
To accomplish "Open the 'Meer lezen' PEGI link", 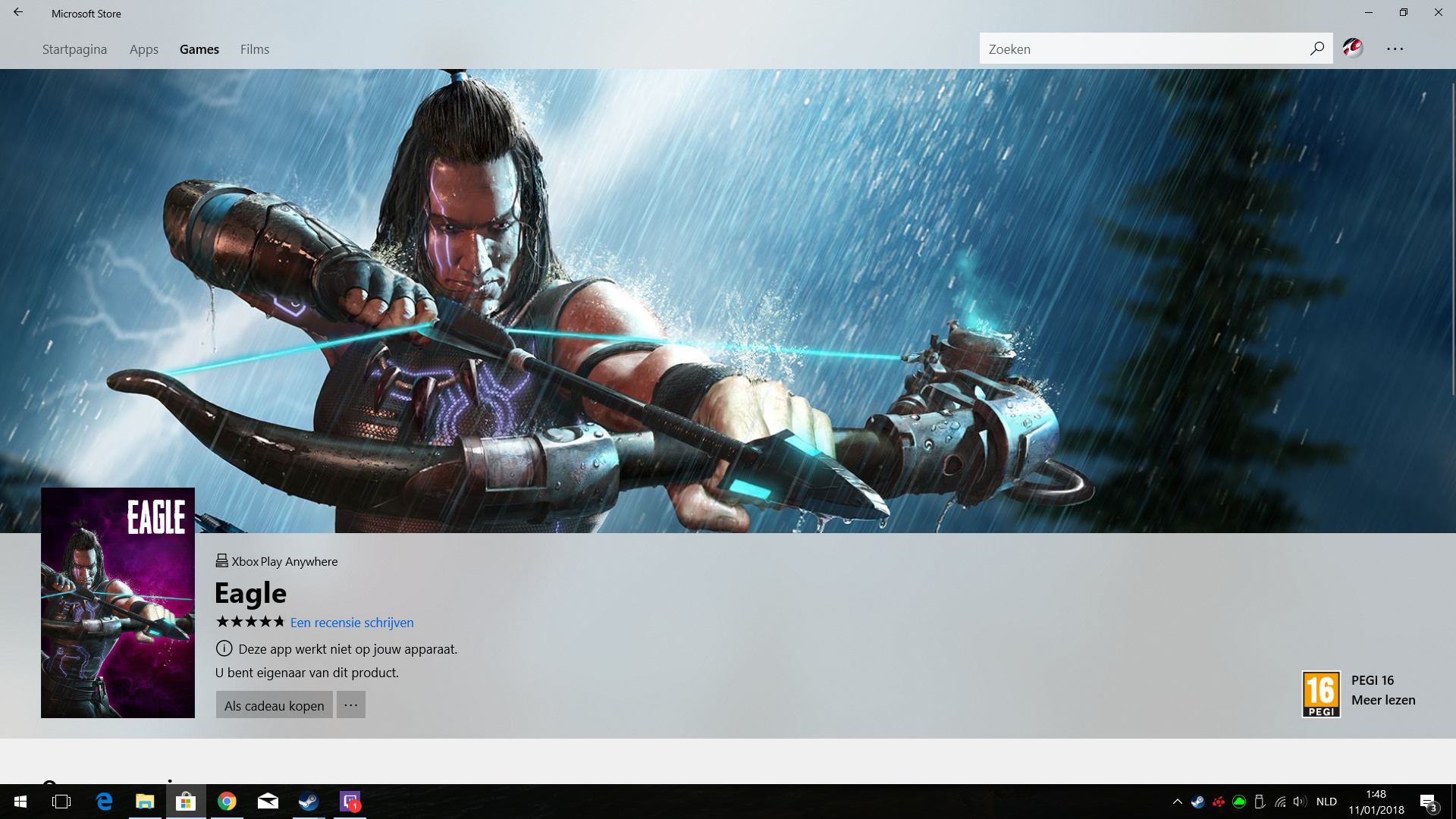I will [x=1383, y=700].
